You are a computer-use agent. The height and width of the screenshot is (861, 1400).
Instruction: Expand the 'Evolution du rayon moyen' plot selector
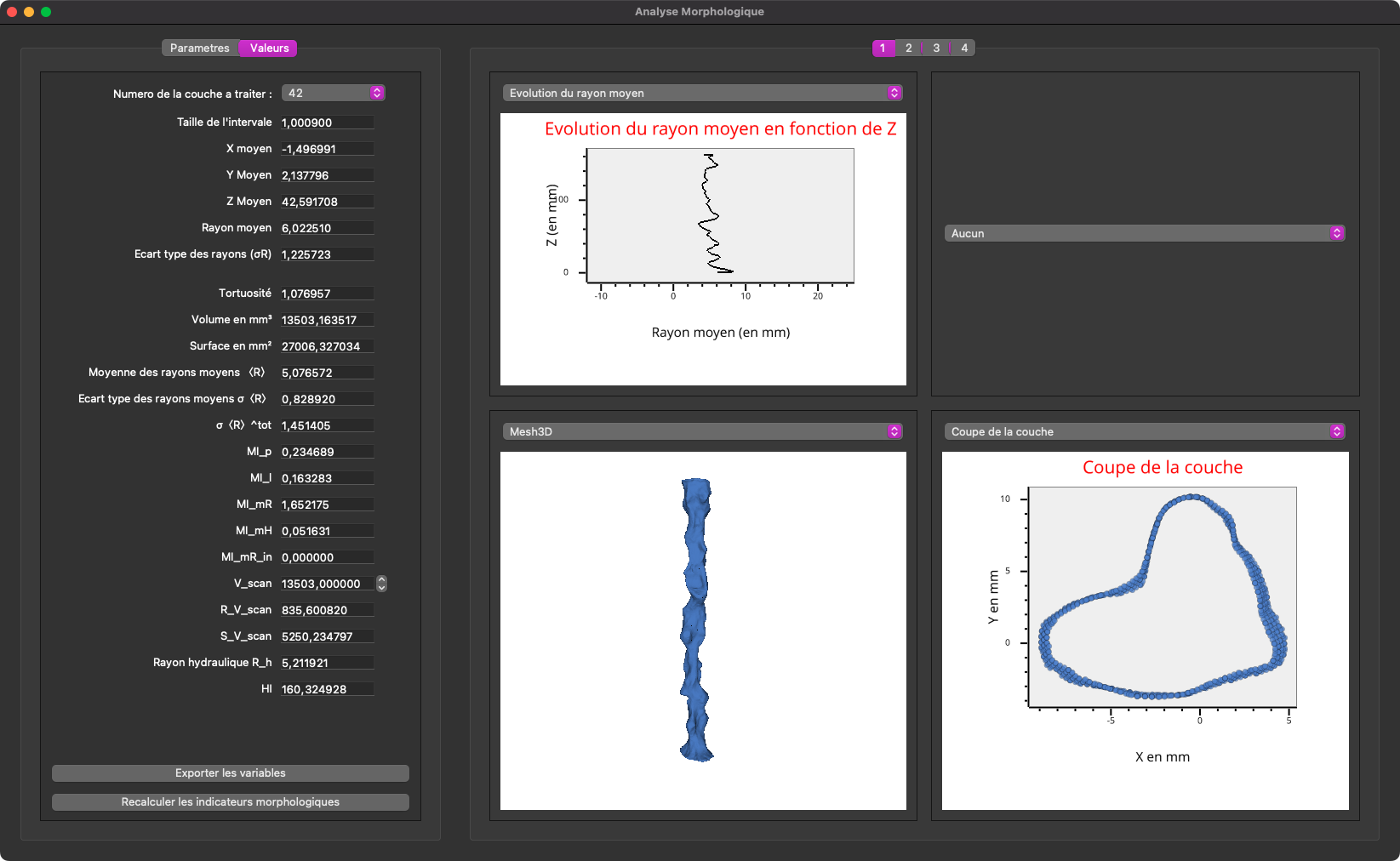point(702,93)
